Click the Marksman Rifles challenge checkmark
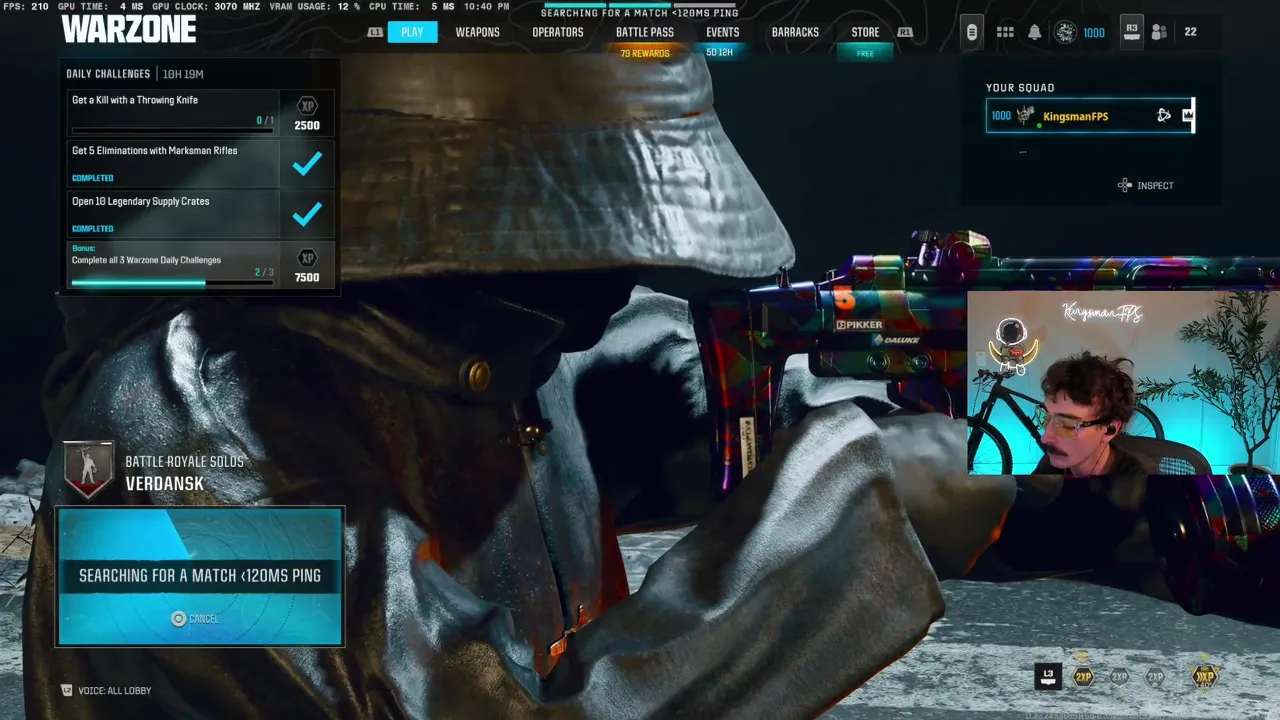Screen dimensions: 1280x720 point(307,163)
